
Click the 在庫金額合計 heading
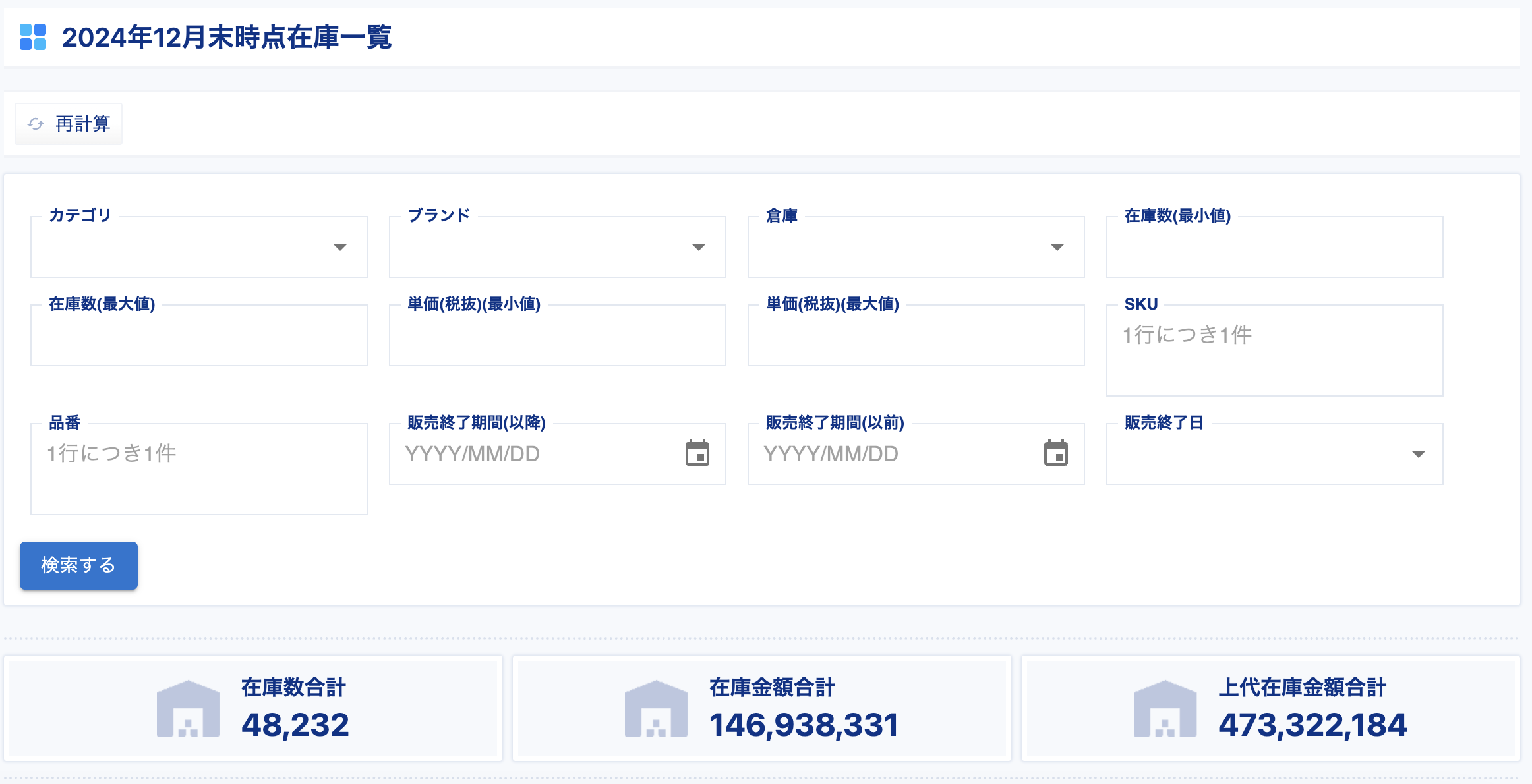pos(772,687)
